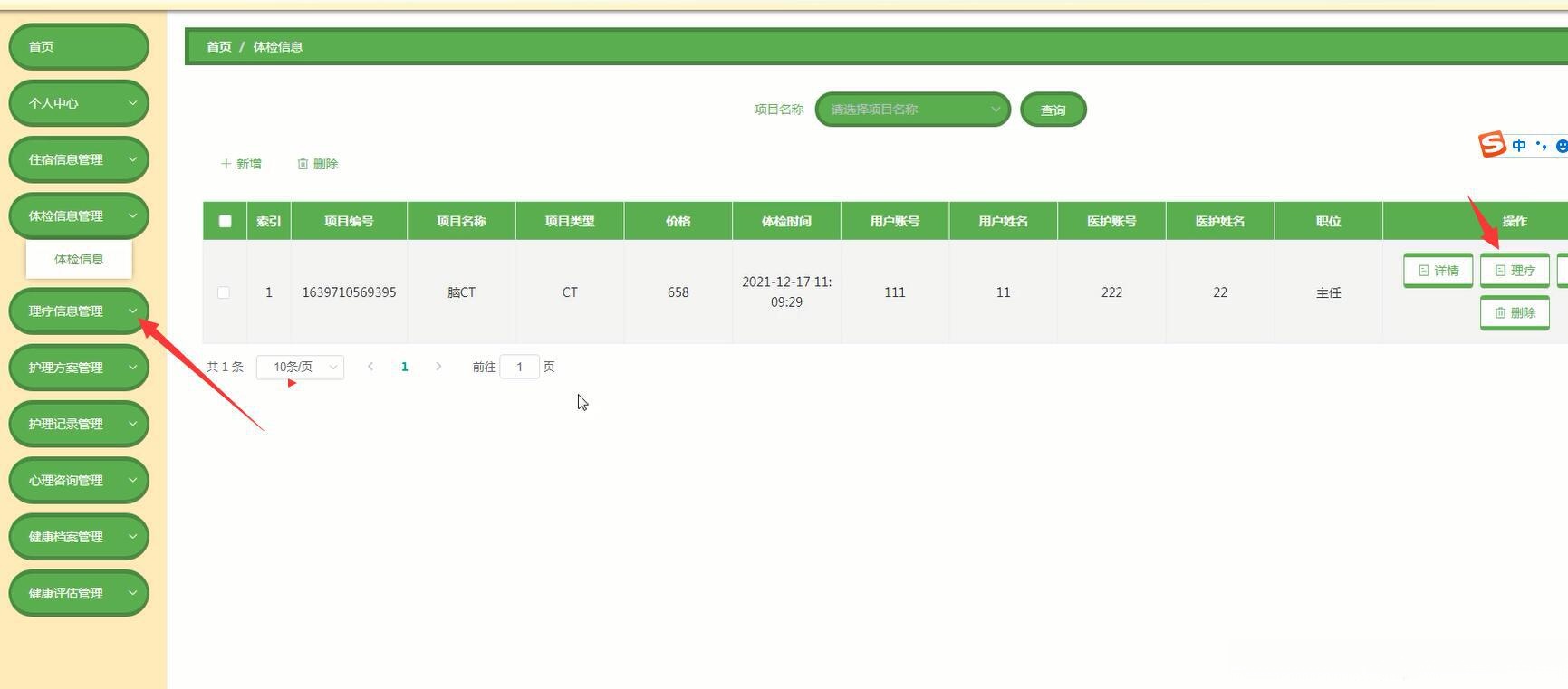Open 详情 for the 脑CT record
The width and height of the screenshot is (1568, 689).
(1438, 271)
